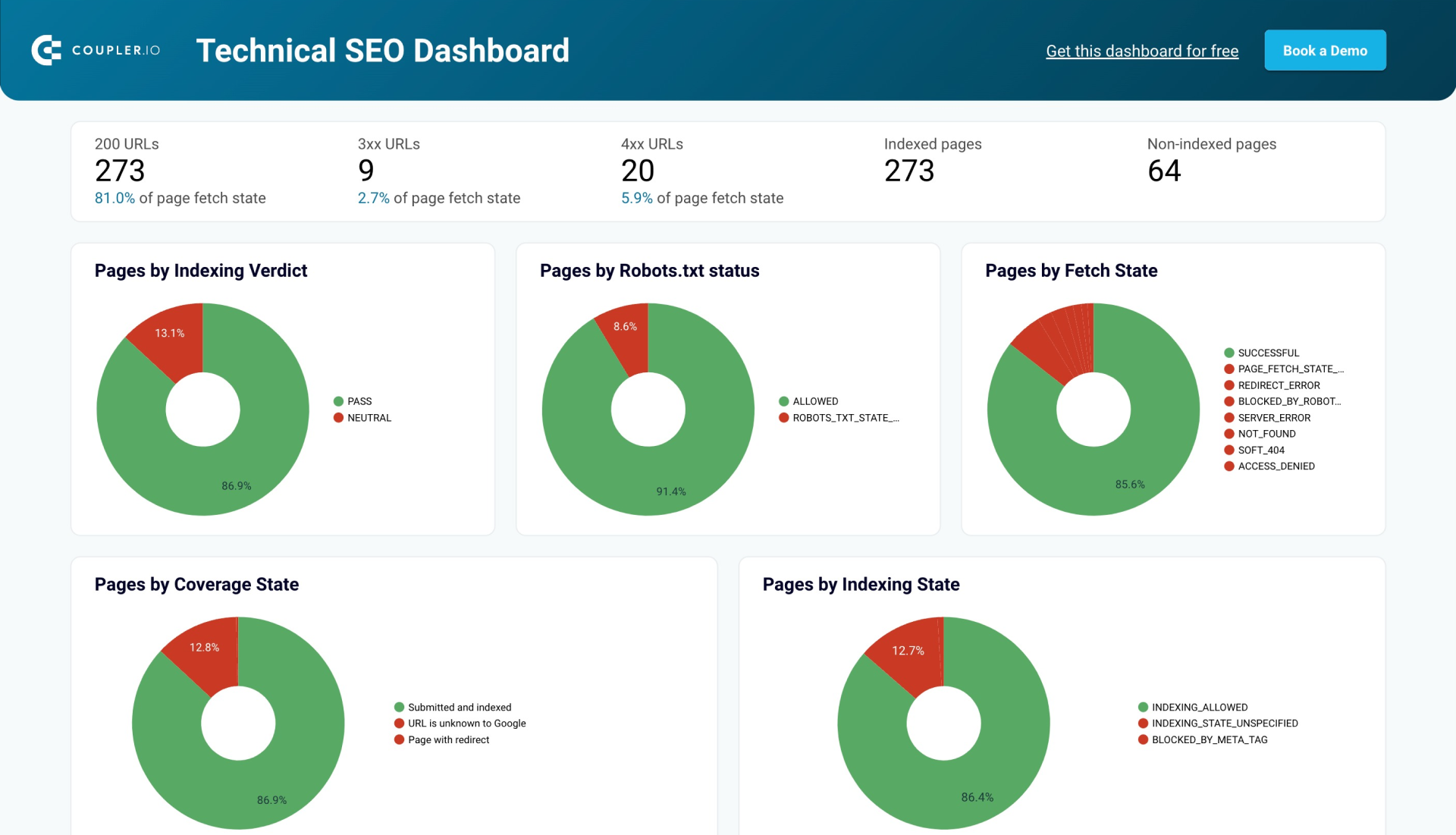Click the PASS legend marker dot
The width and height of the screenshot is (1456, 835).
coord(338,401)
